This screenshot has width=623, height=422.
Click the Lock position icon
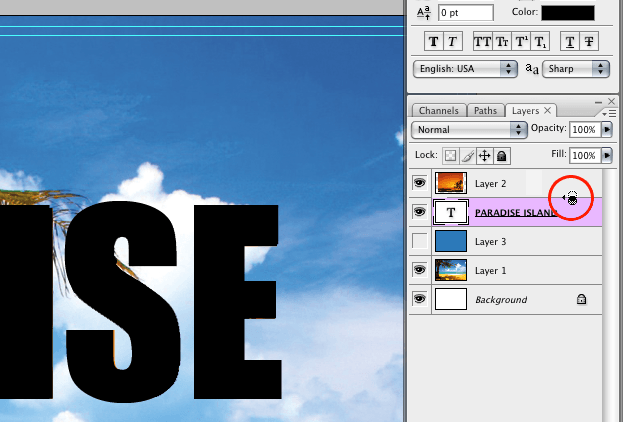coord(484,156)
